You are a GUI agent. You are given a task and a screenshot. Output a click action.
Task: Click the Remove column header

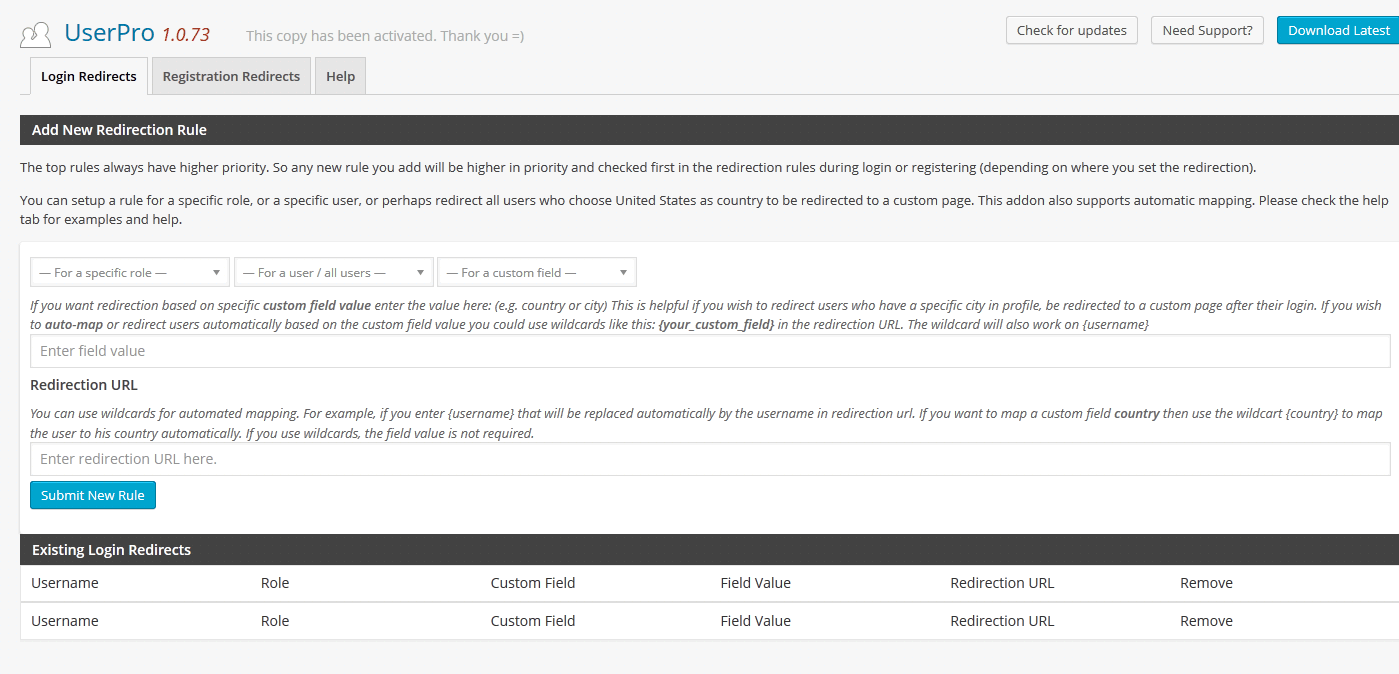click(x=1206, y=583)
